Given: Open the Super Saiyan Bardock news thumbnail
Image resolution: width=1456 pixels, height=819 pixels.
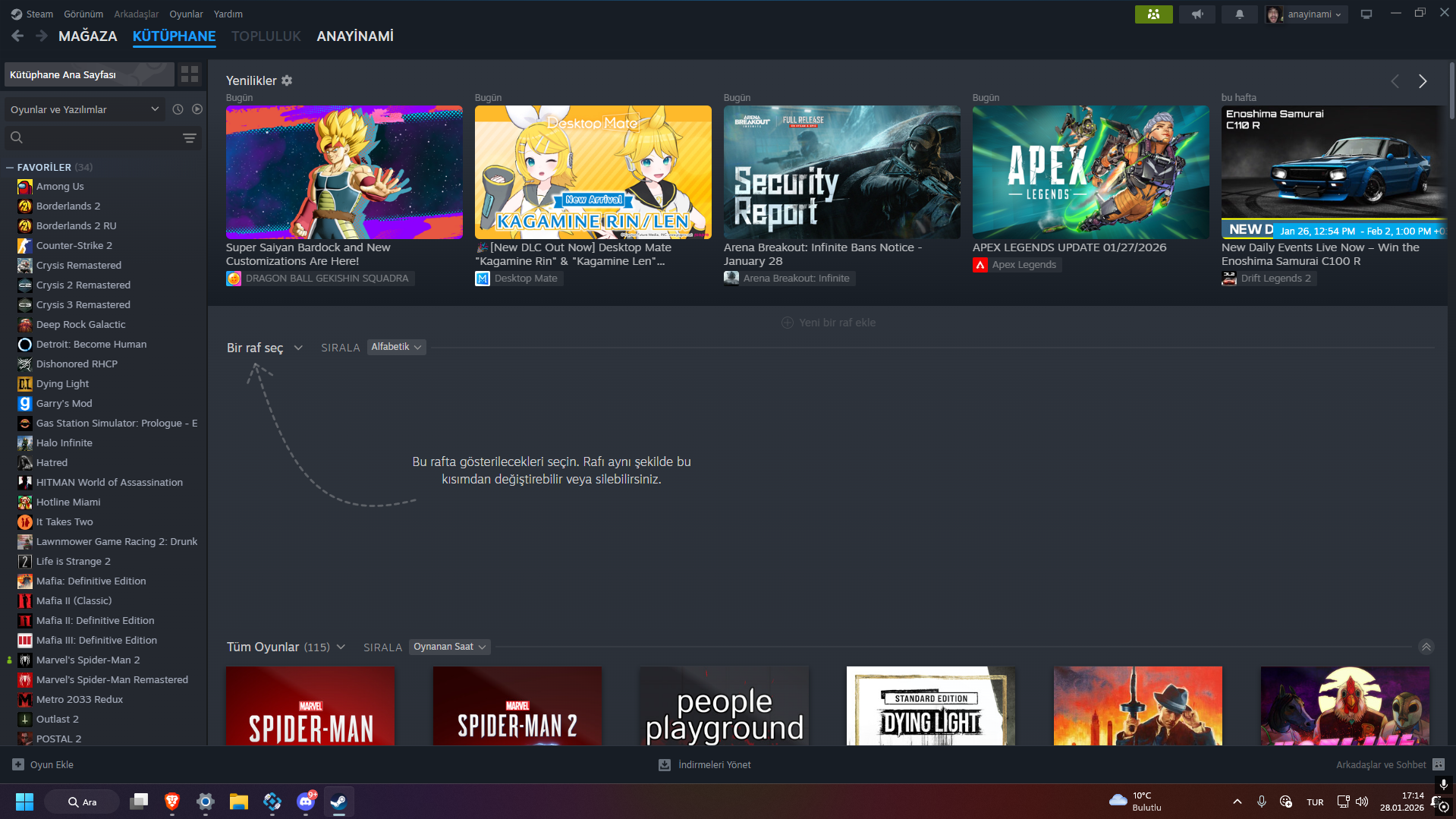Looking at the screenshot, I should point(344,172).
